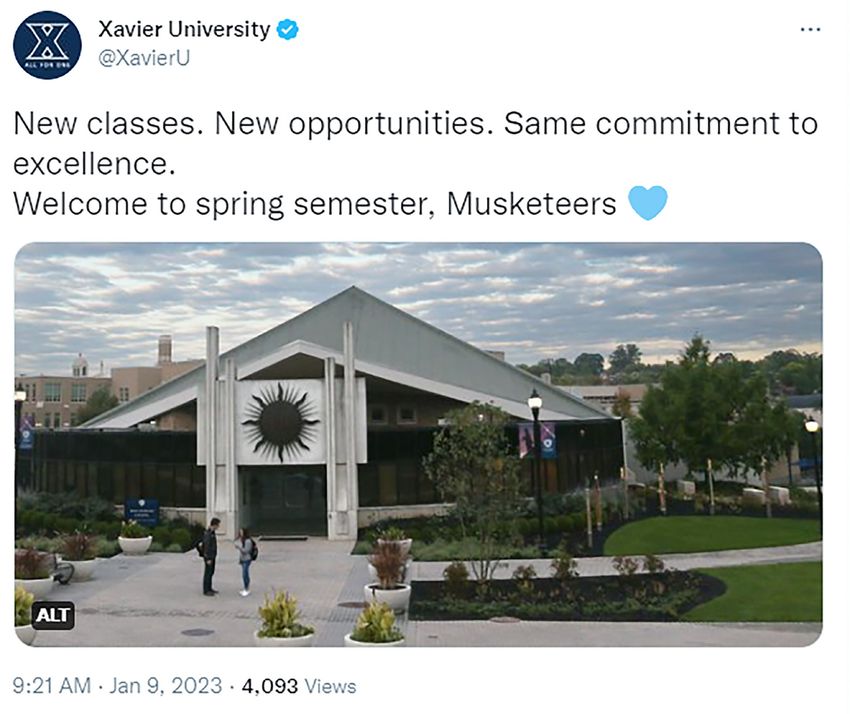Click the blue heart emoji
Image resolution: width=850 pixels, height=714 pixels.
pos(647,203)
